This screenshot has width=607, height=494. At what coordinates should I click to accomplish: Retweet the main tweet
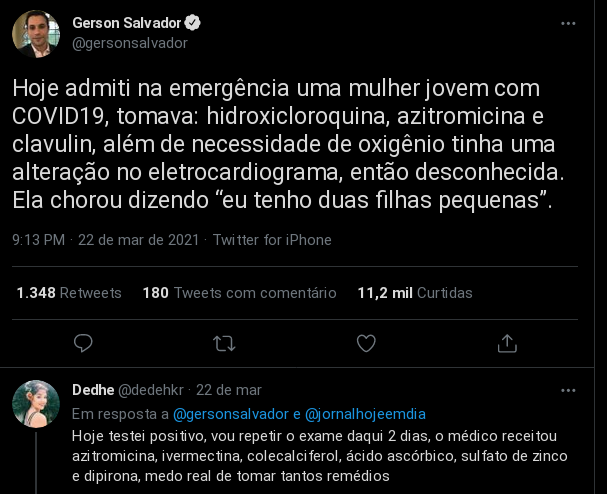(x=225, y=343)
